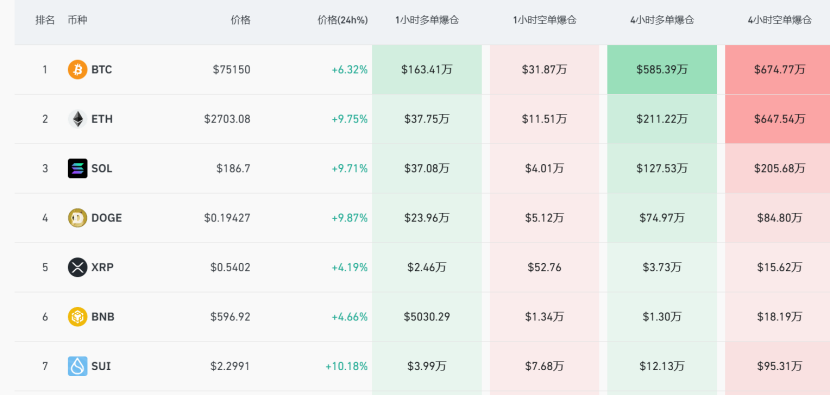Sort by 4小时空单爆仓 column header
830x395 pixels.
pos(779,20)
